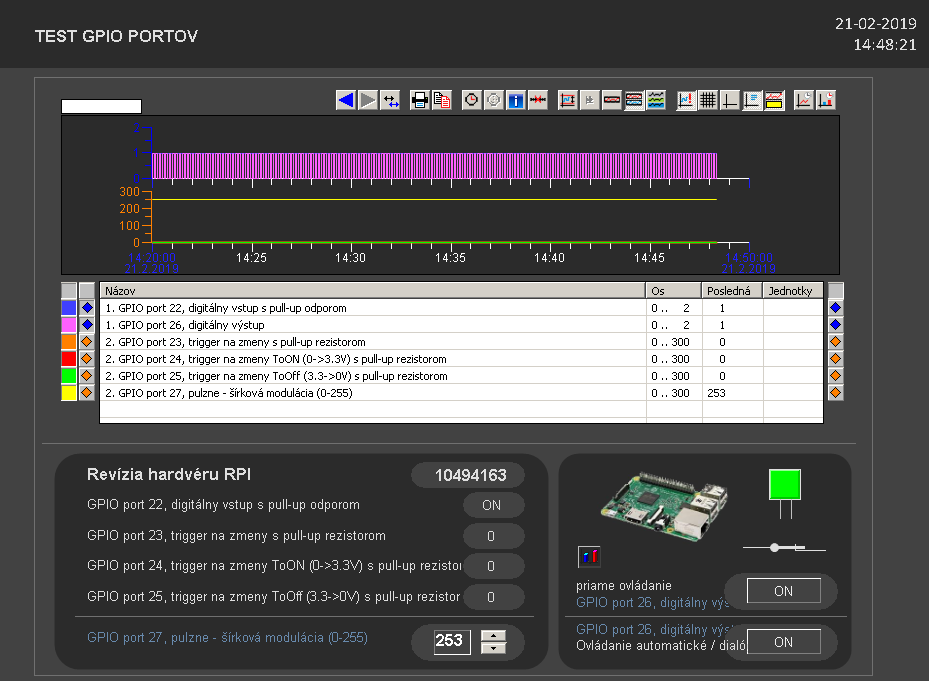This screenshot has width=929, height=681.
Task: Click right-side orange diamond on GPIO port 27 row
Action: pyautogui.click(x=836, y=393)
